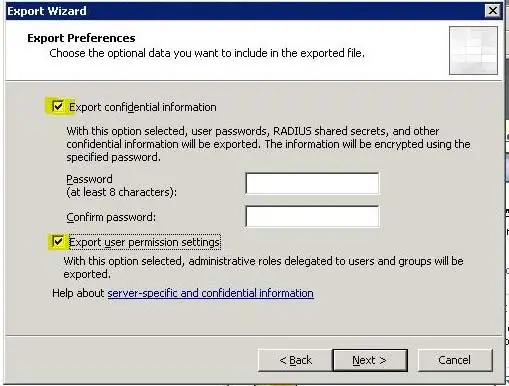This screenshot has height=386, width=509.
Task: Select the 'Confirm password:' label
Action: click(x=111, y=217)
